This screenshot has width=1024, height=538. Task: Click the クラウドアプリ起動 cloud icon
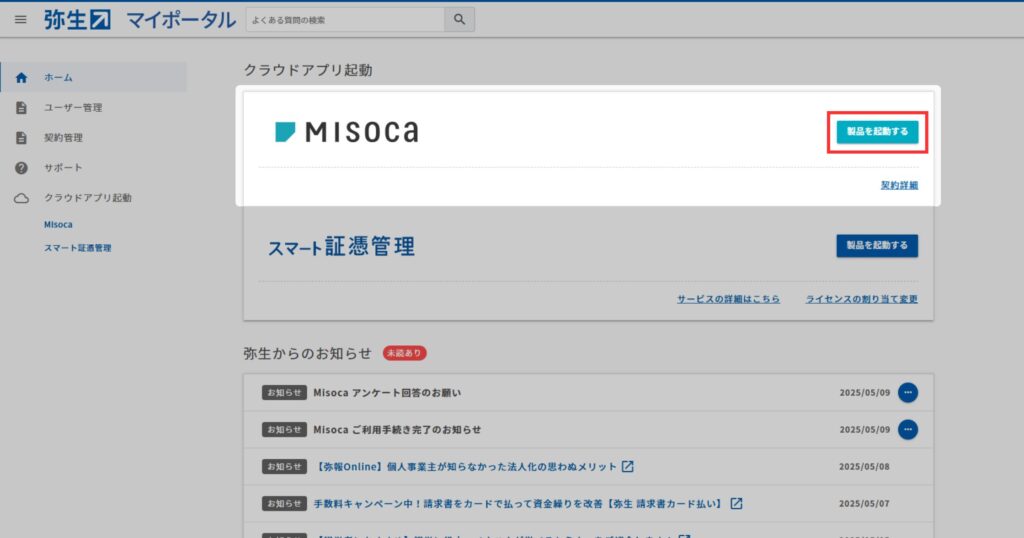tap(22, 198)
